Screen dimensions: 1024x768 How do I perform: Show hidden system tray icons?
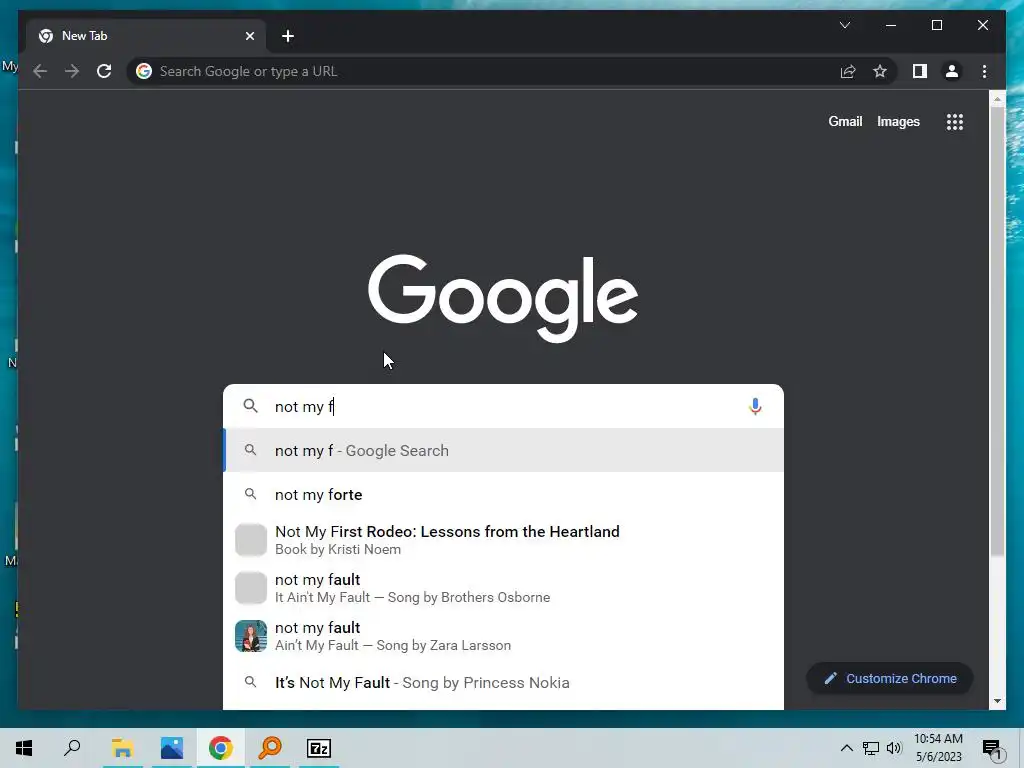tap(846, 748)
